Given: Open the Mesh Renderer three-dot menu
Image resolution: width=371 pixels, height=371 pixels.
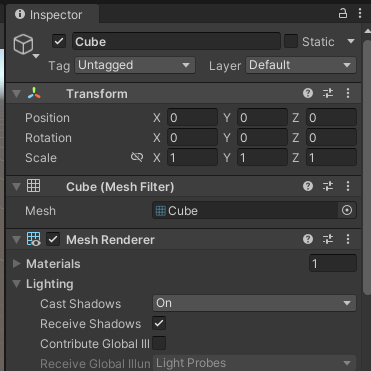Looking at the screenshot, I should coord(348,239).
